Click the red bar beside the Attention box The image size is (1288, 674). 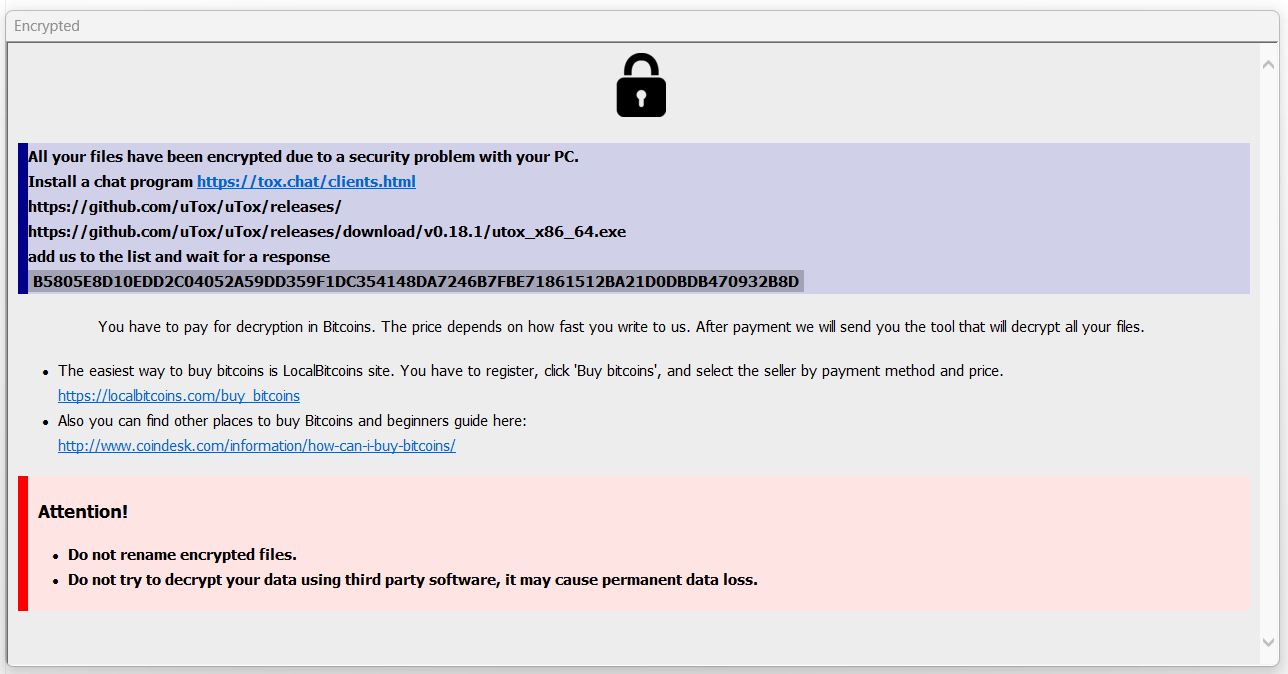tap(23, 543)
